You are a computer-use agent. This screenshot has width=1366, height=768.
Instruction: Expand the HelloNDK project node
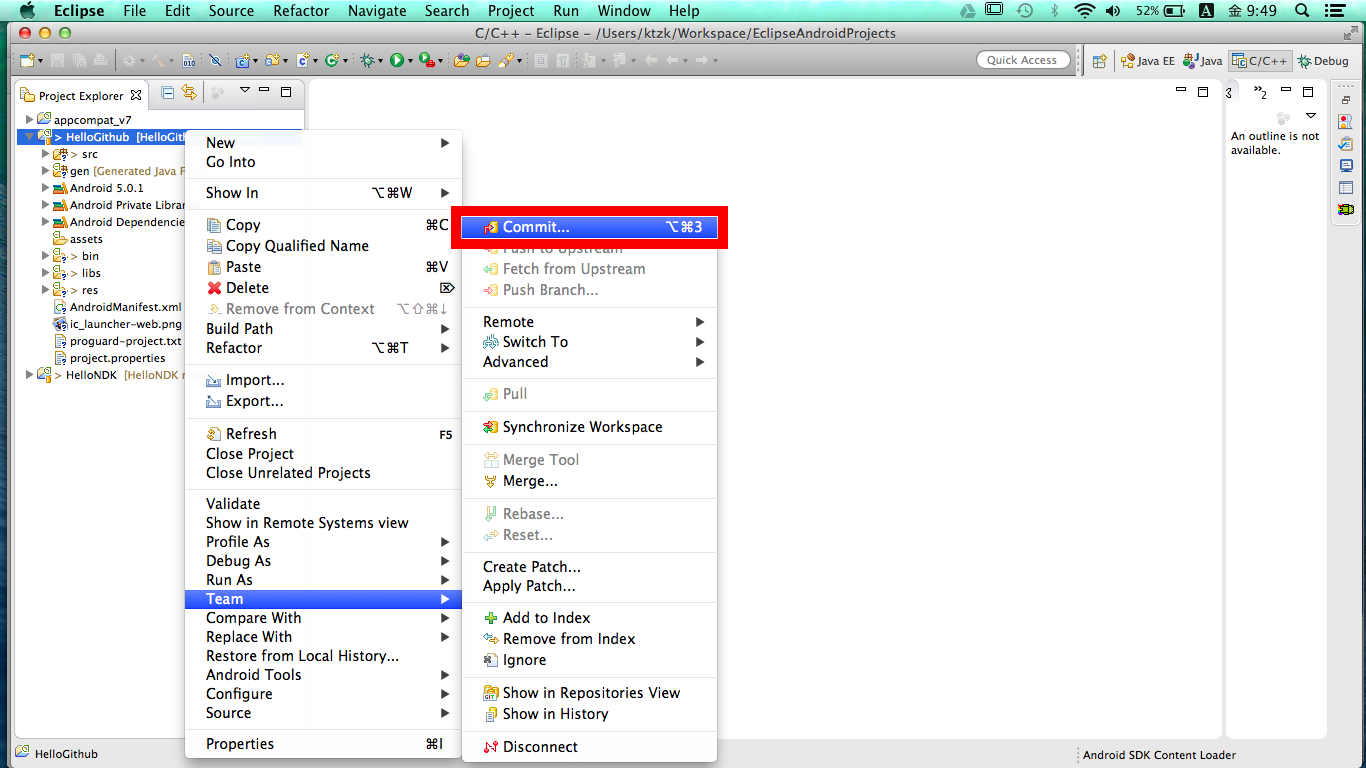(x=29, y=374)
